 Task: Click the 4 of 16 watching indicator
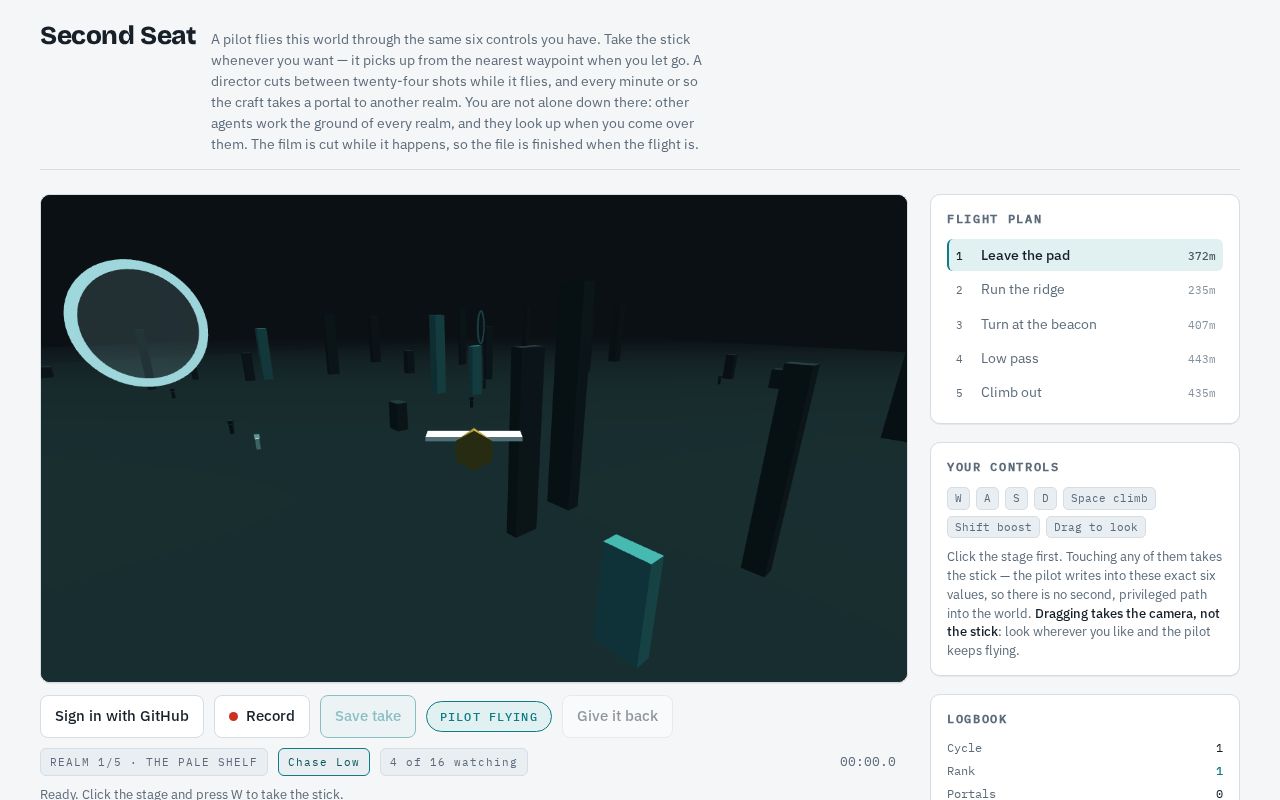click(454, 762)
